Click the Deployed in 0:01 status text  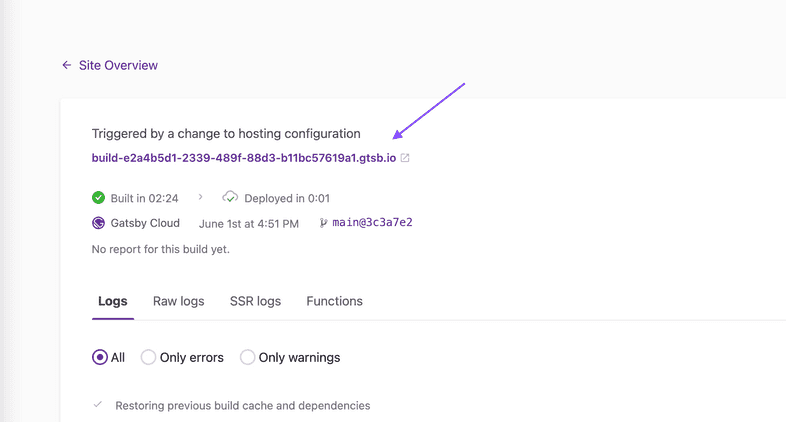pyautogui.click(x=287, y=198)
